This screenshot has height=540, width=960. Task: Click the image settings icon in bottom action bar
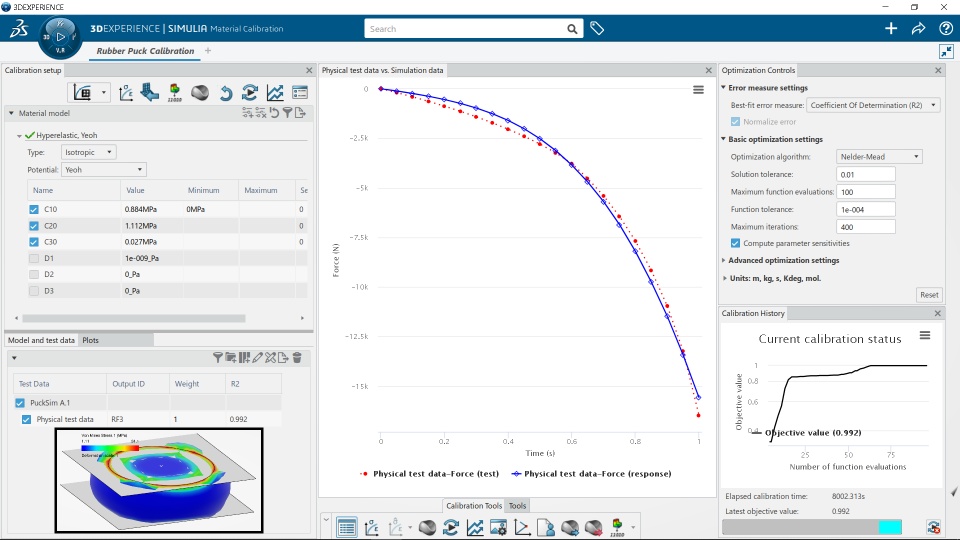498,527
